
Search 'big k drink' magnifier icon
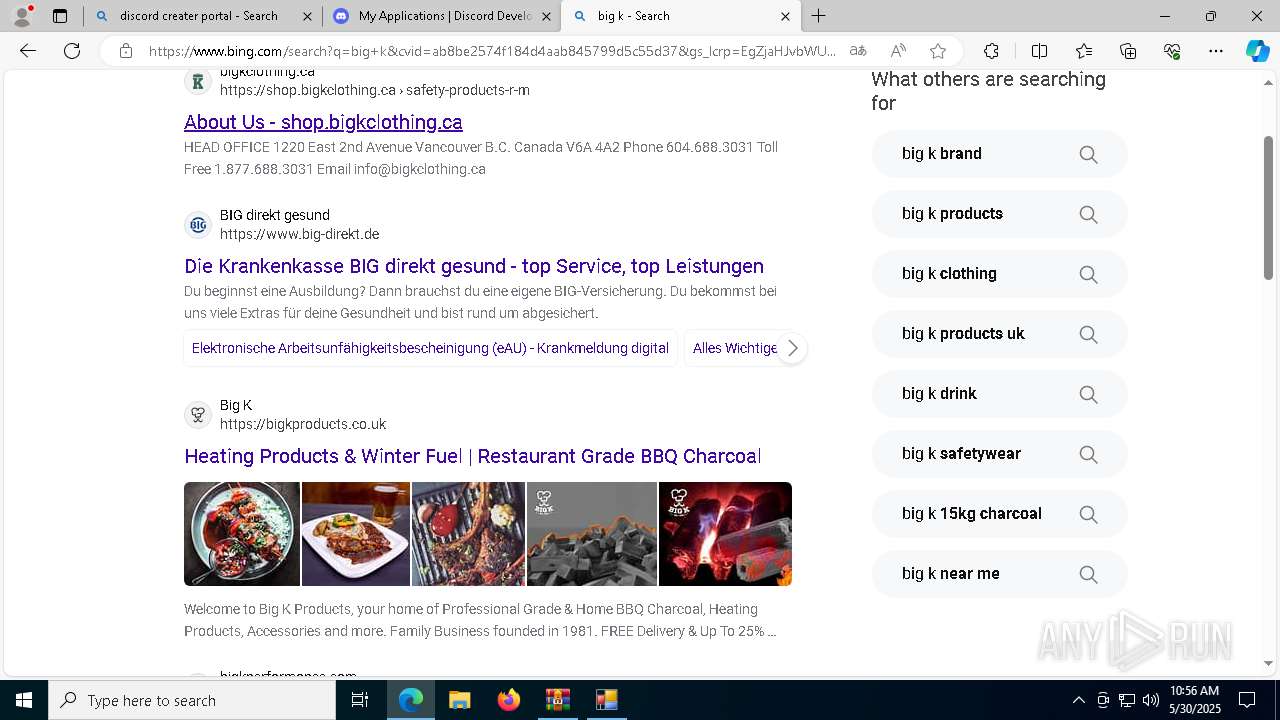click(x=1088, y=394)
